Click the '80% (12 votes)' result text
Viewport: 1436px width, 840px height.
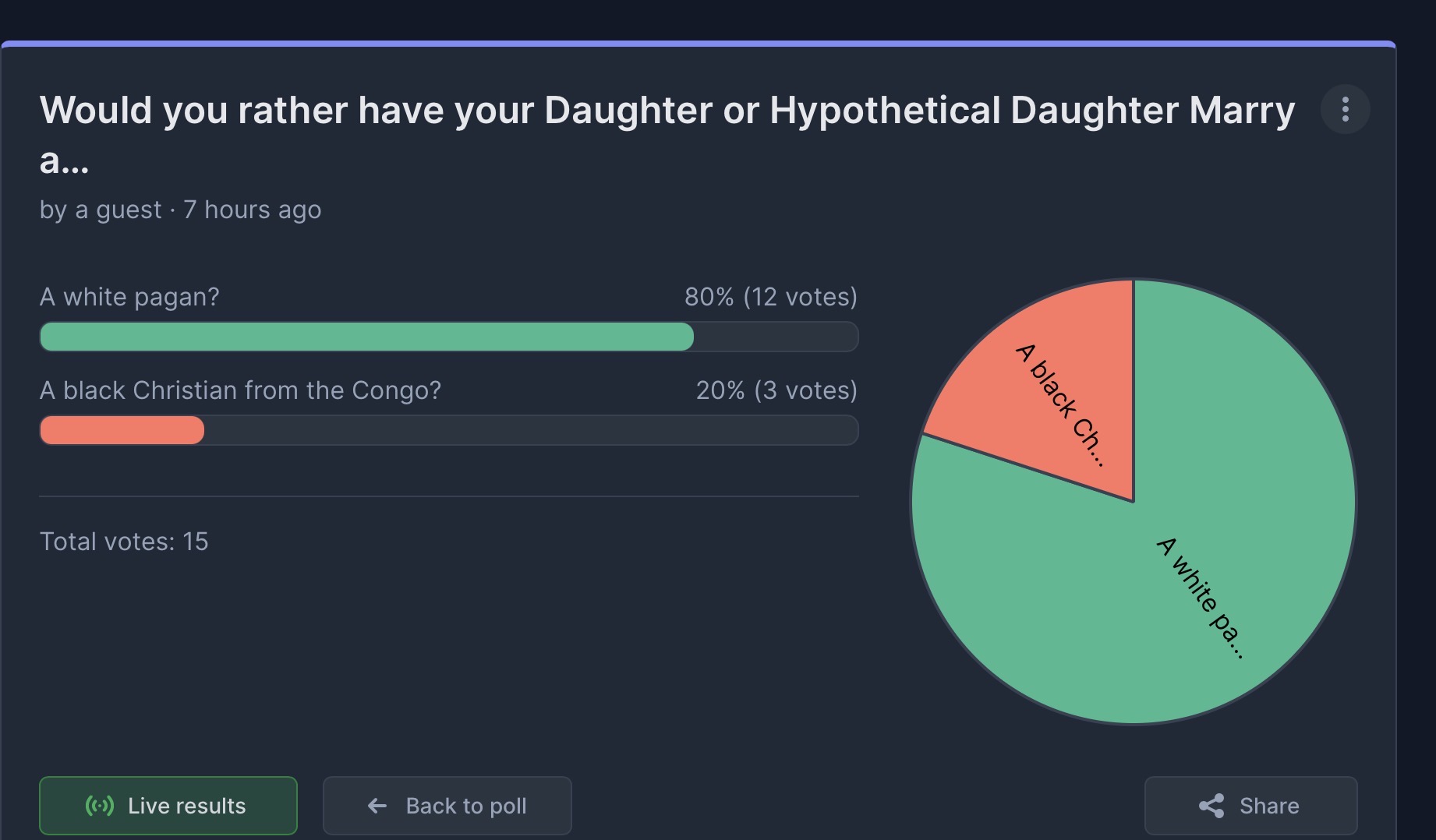[771, 297]
